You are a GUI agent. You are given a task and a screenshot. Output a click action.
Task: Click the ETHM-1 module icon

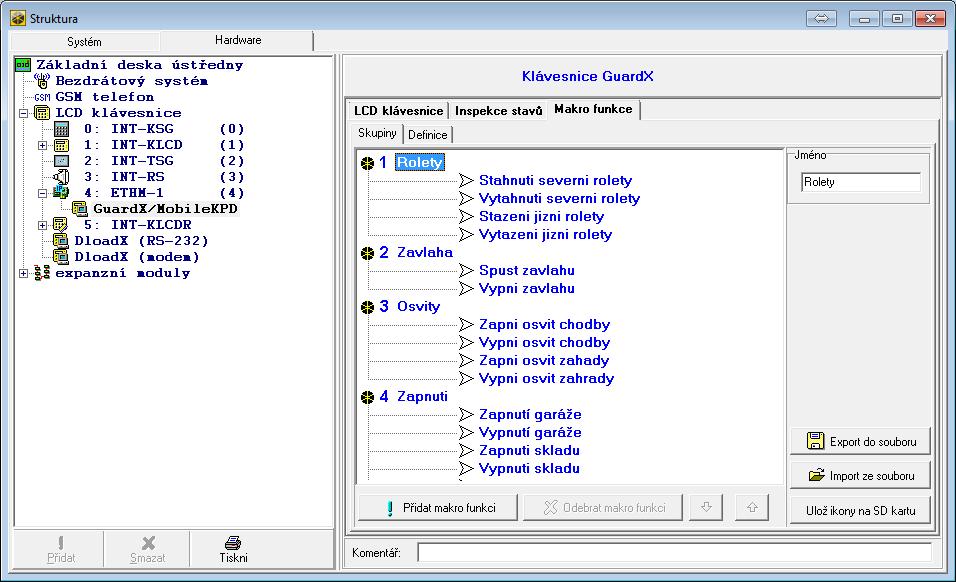[x=61, y=193]
